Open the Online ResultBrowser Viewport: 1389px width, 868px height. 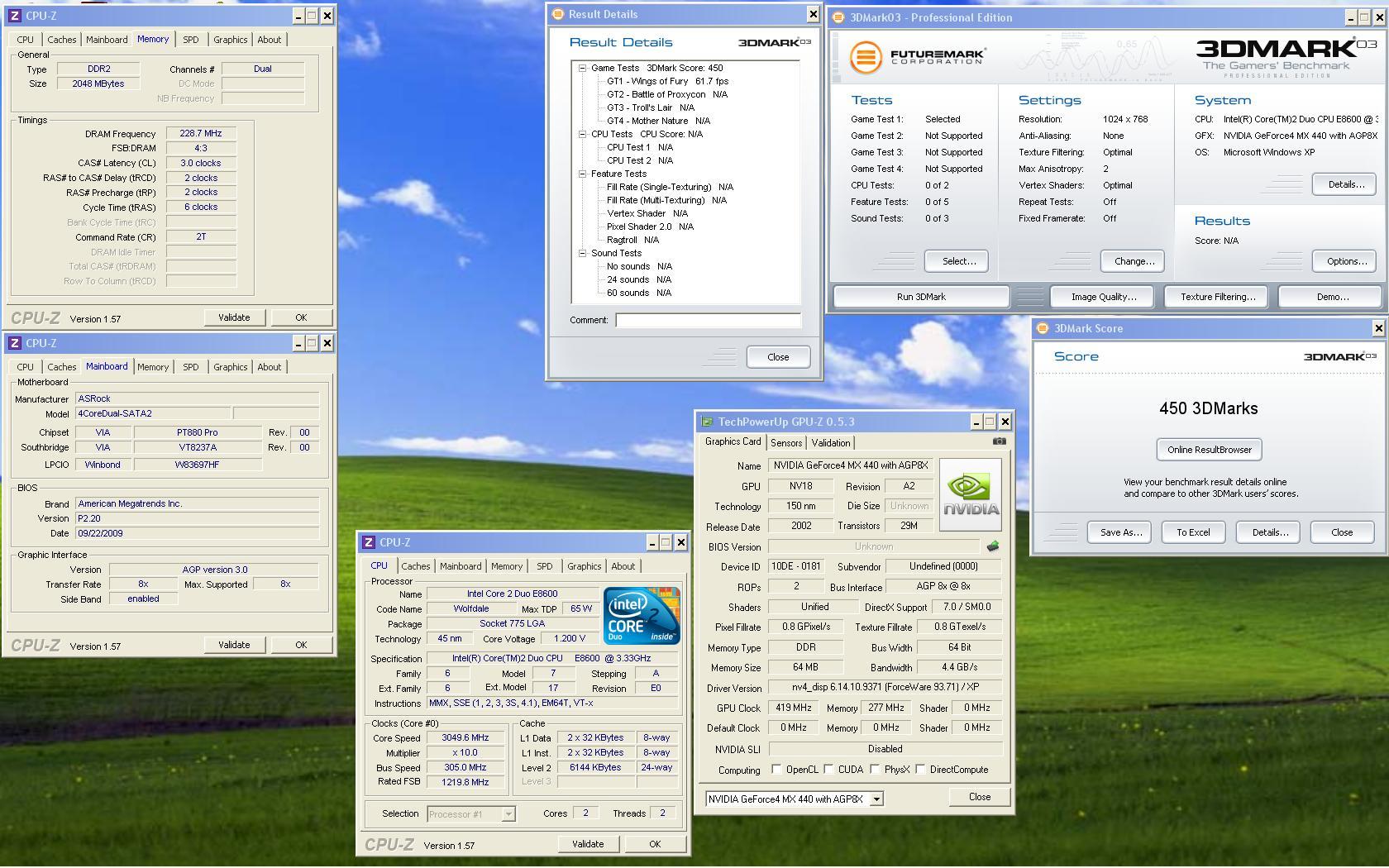point(1209,450)
